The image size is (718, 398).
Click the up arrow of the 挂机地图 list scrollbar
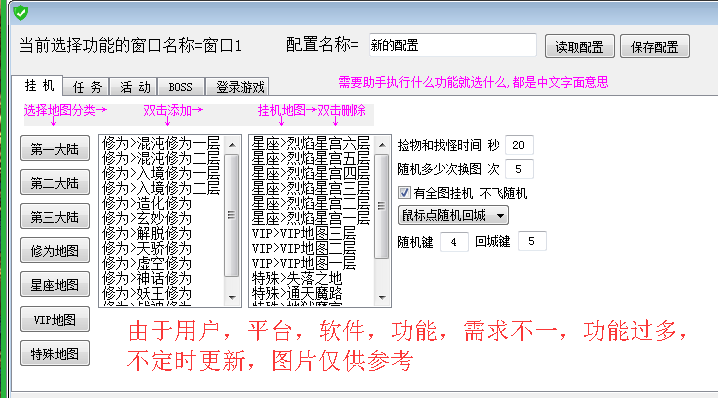coord(382,145)
